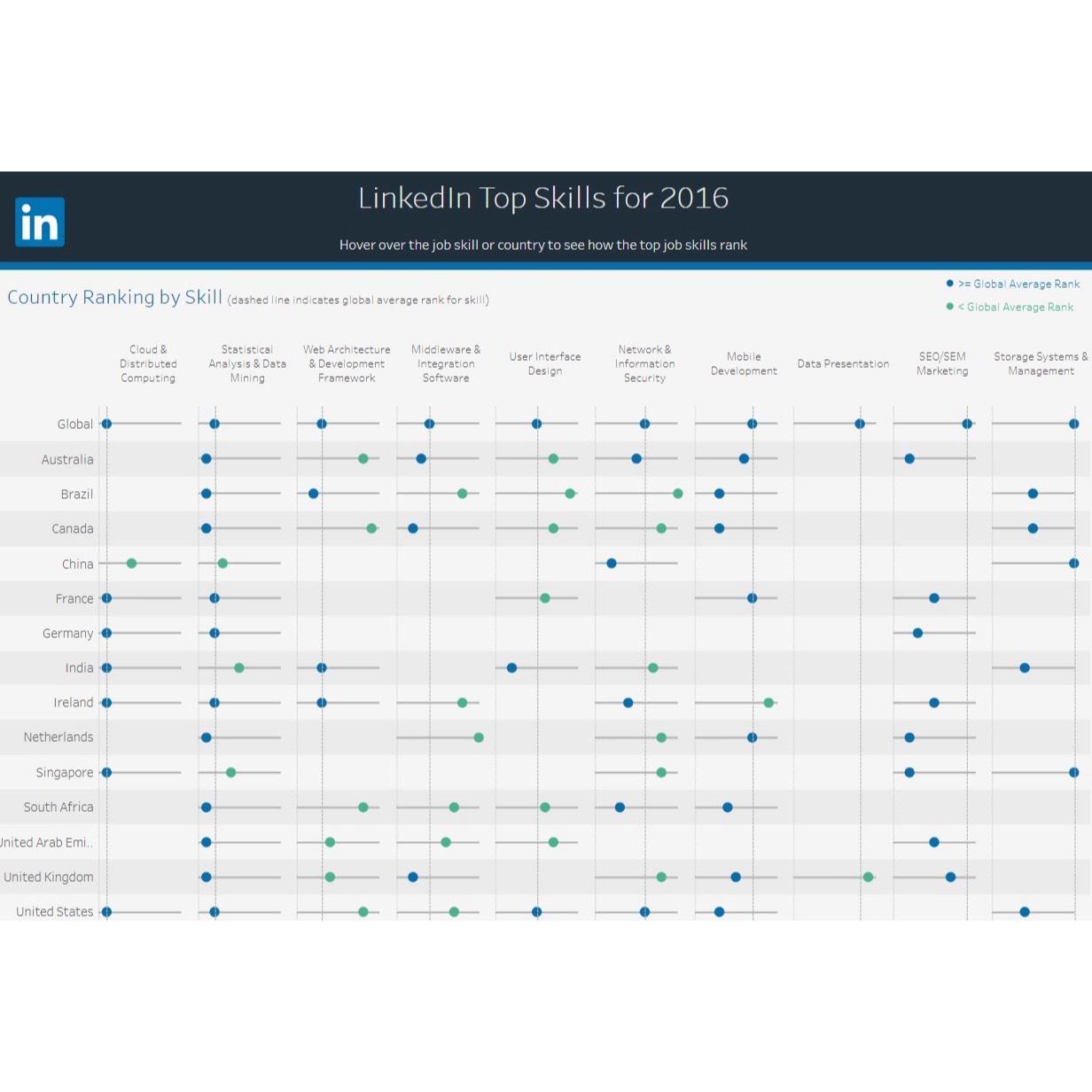Viewport: 1092px width, 1092px height.
Task: Click the Cloud & Distributed Computing column header
Action: (x=148, y=363)
